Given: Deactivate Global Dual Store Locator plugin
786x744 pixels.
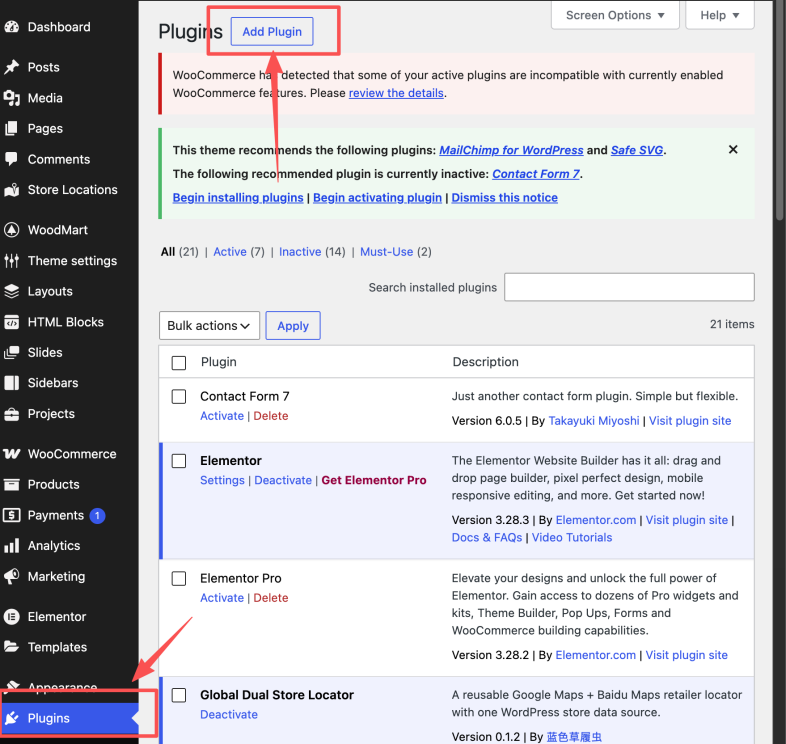Looking at the screenshot, I should point(229,715).
